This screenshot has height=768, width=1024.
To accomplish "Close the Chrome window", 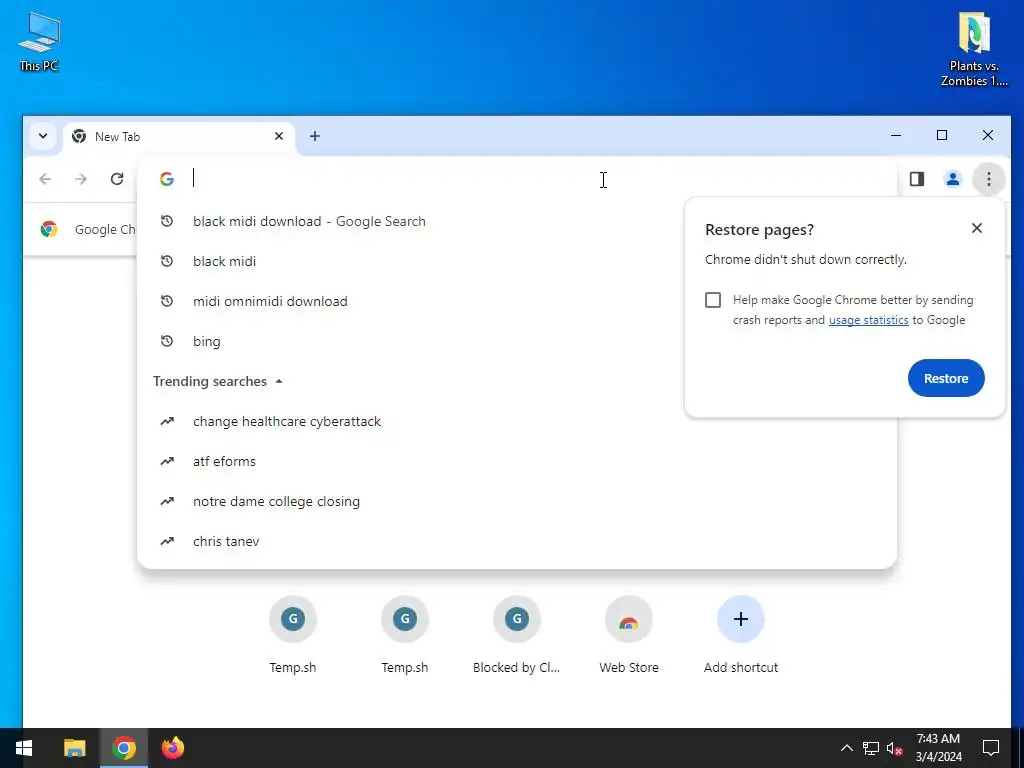I will (987, 135).
